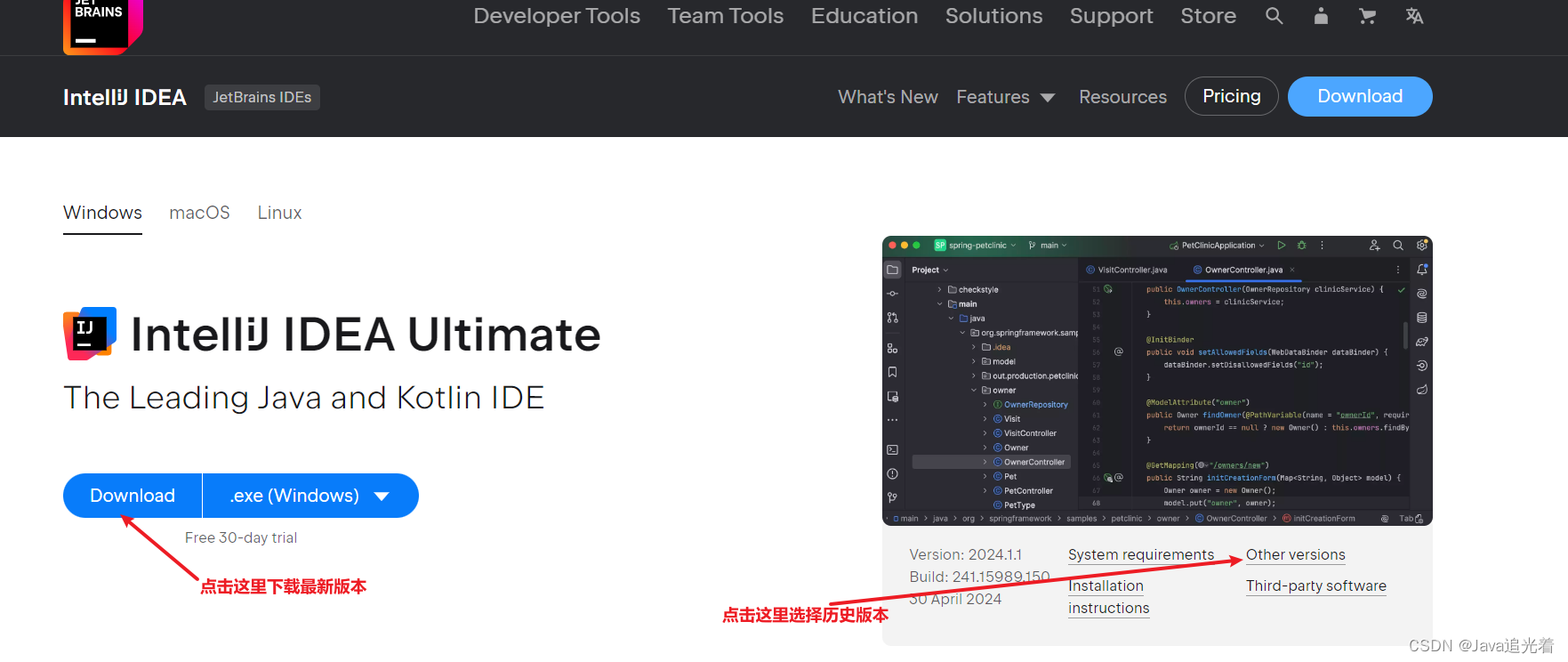Click the IntelliJ IDEA Ultimate product logo
This screenshot has width=1568, height=662.
[90, 334]
